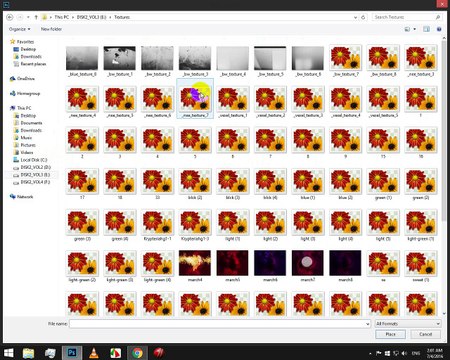Open the Windows Start button

tap(8, 353)
